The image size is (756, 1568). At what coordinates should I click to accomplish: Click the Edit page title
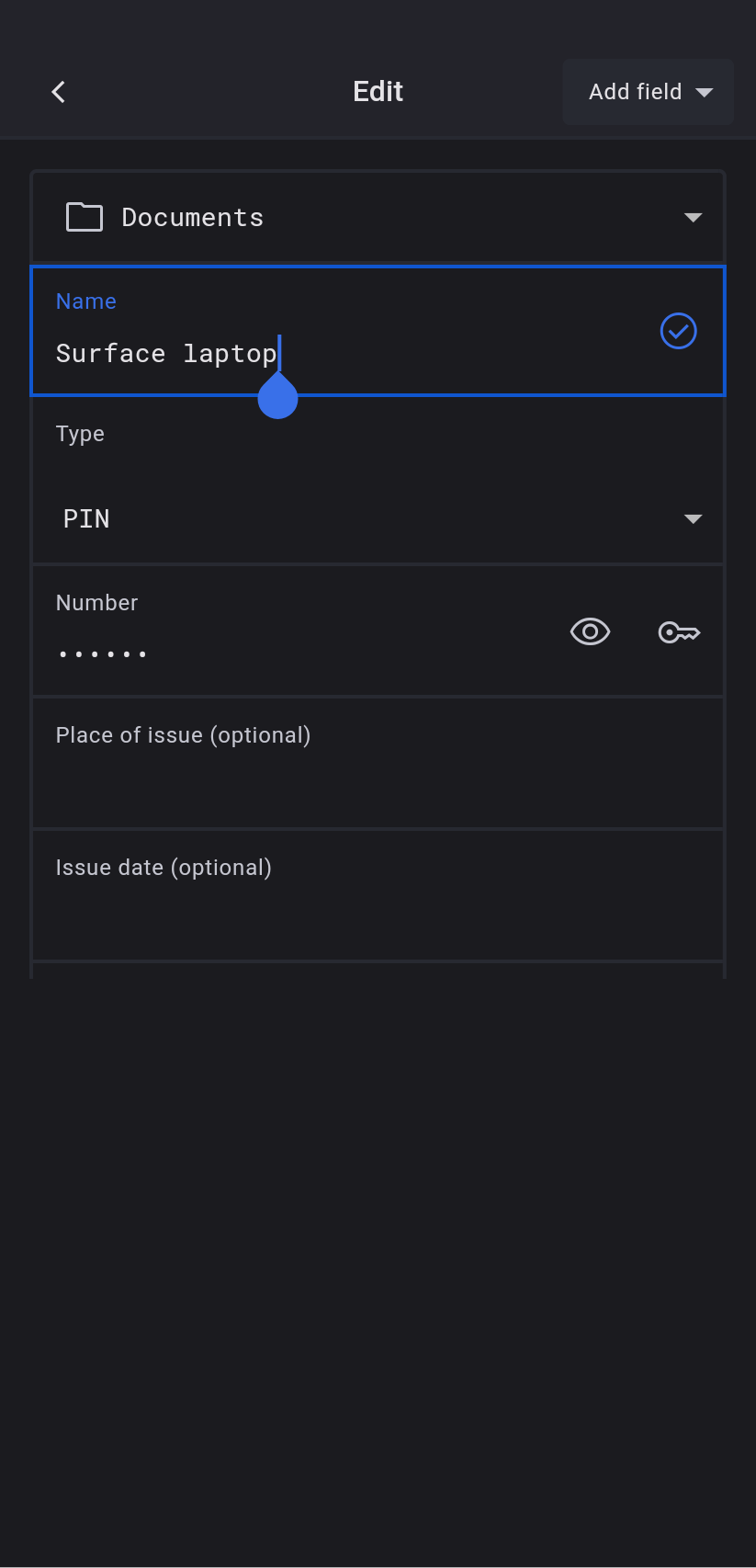[378, 92]
